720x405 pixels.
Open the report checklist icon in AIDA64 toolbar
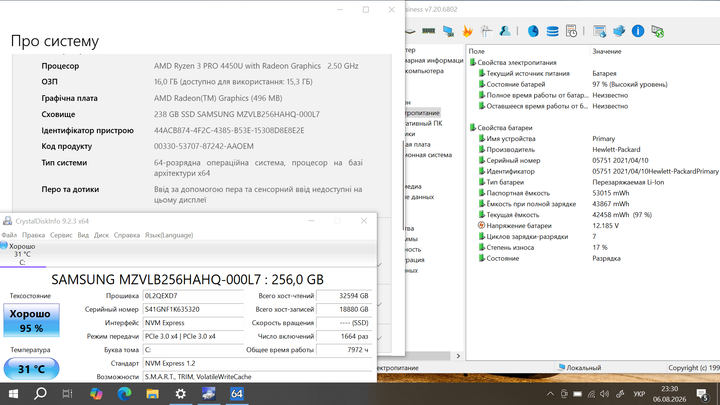pos(486,31)
